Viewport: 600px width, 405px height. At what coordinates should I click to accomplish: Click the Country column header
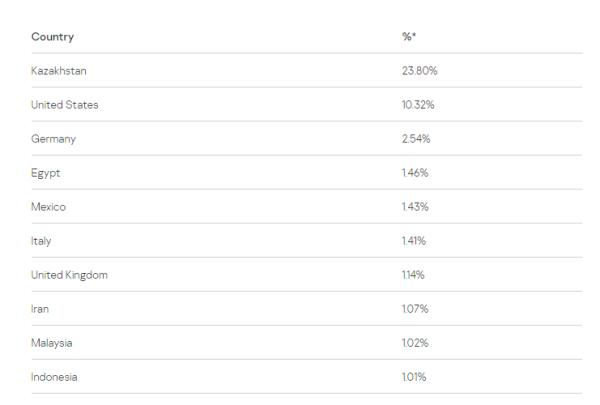click(52, 37)
